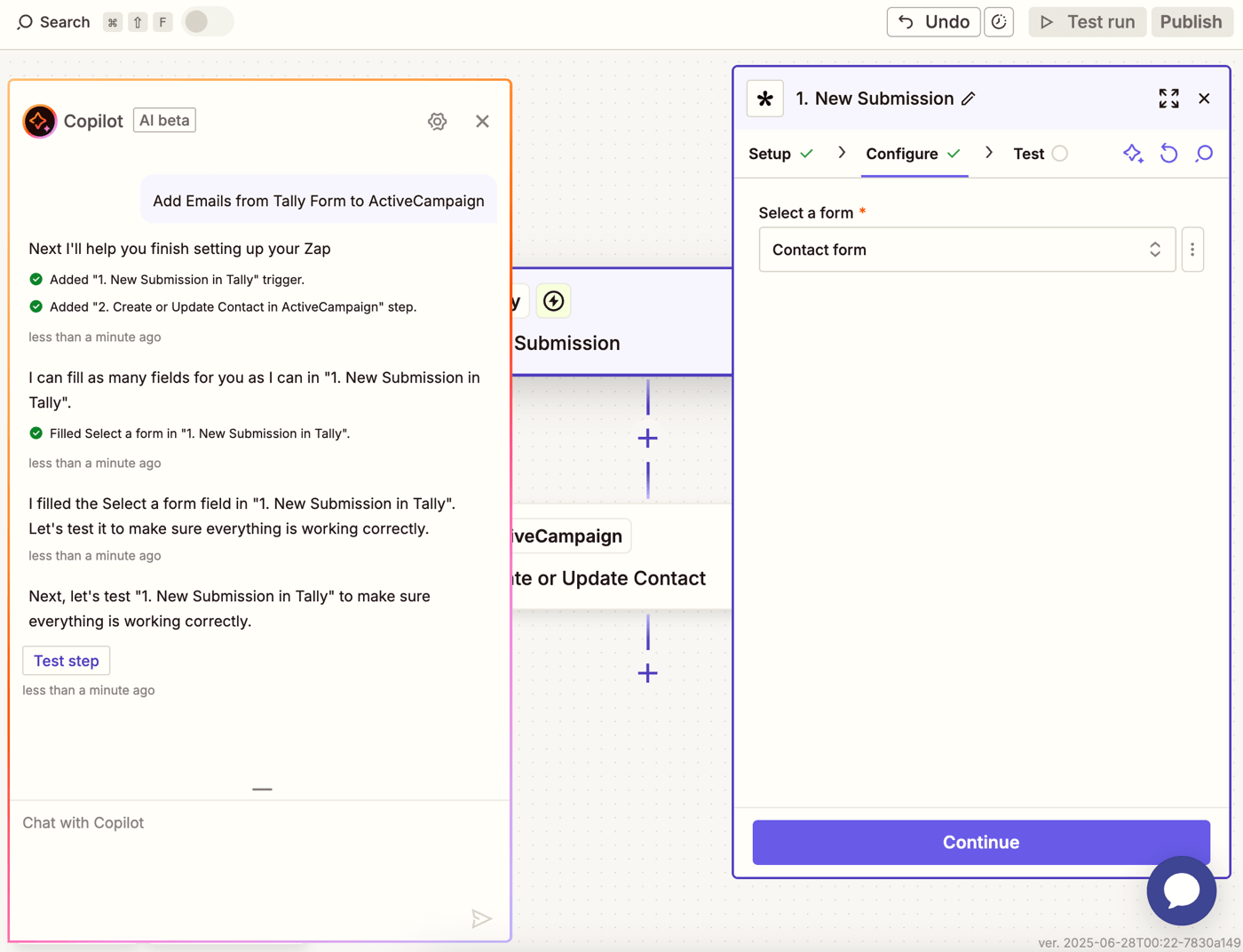
Task: Add step after Create or Update Contact
Action: pyautogui.click(x=647, y=673)
